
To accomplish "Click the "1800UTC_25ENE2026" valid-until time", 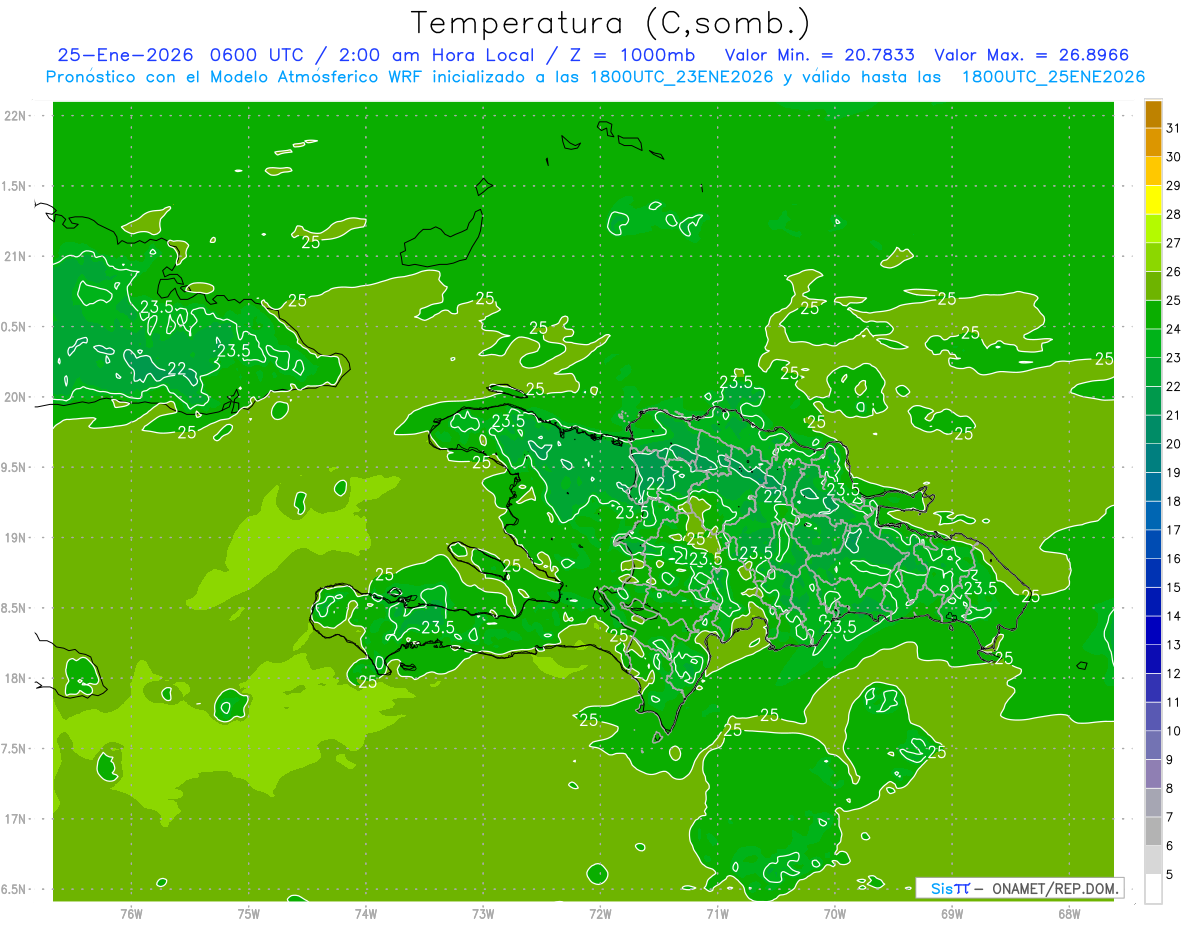I will point(1053,77).
